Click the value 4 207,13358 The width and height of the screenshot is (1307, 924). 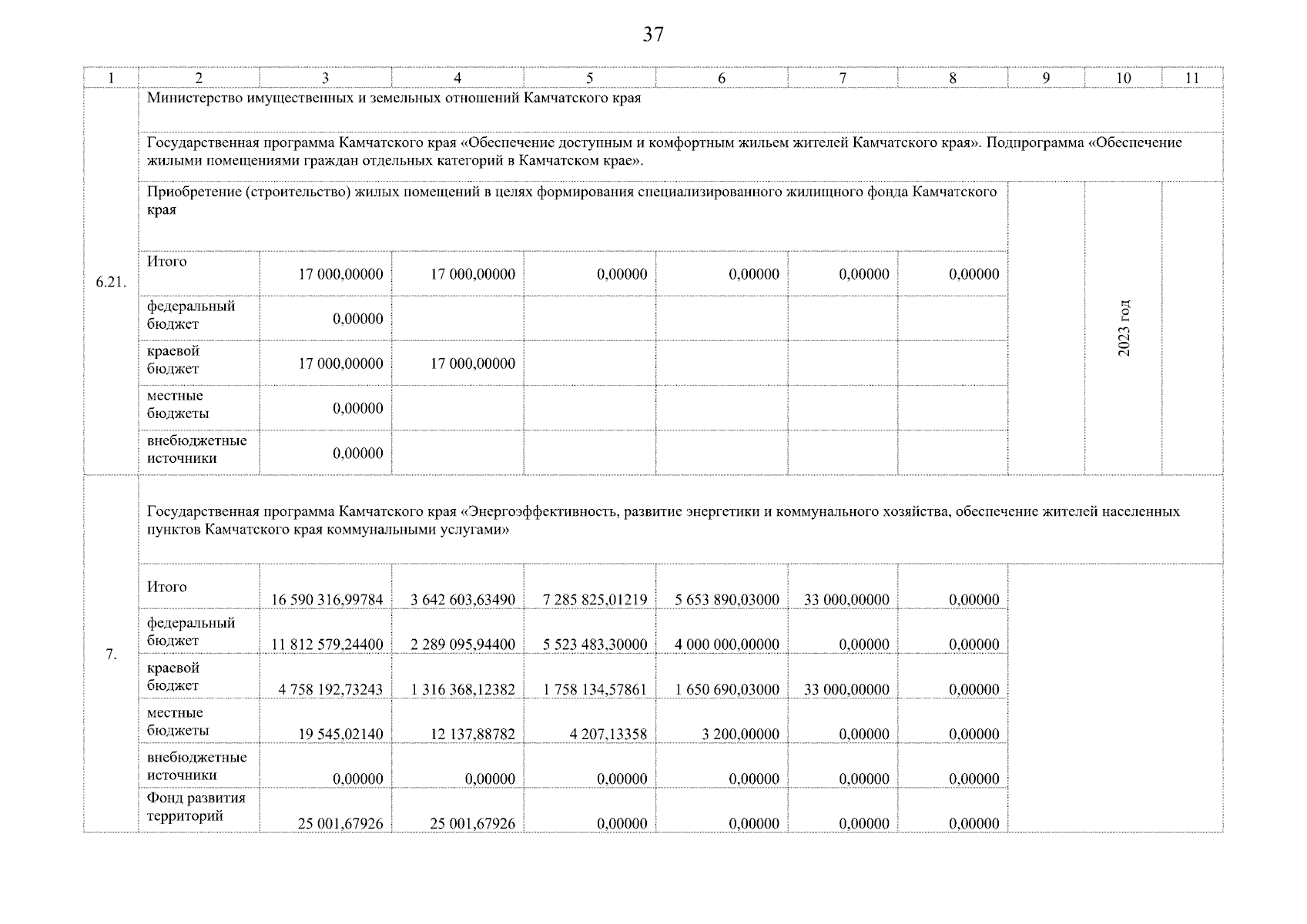pyautogui.click(x=608, y=734)
